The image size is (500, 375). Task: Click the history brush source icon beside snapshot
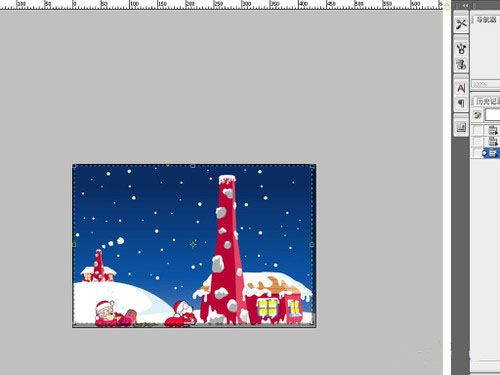(477, 115)
